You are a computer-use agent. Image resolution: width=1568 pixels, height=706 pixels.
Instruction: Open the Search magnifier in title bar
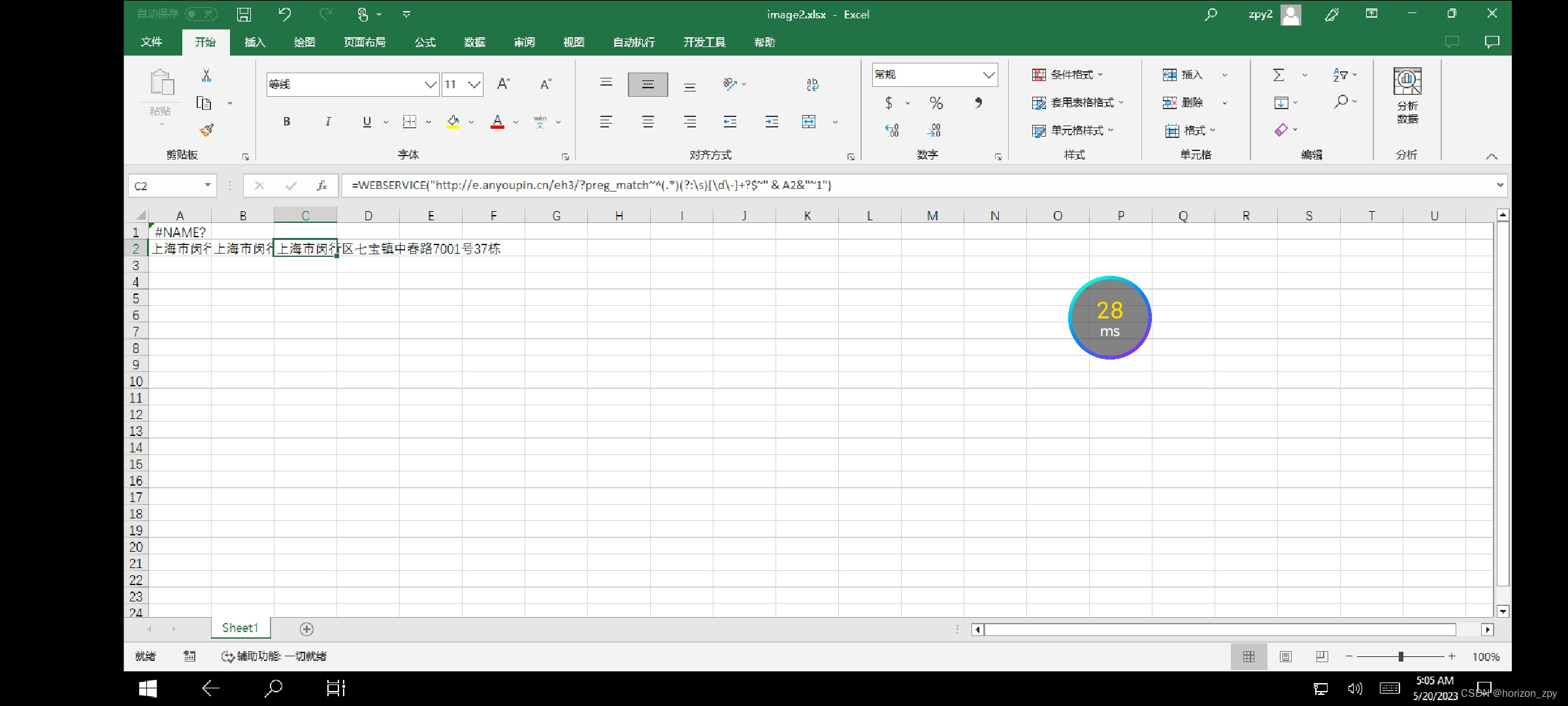tap(1211, 14)
